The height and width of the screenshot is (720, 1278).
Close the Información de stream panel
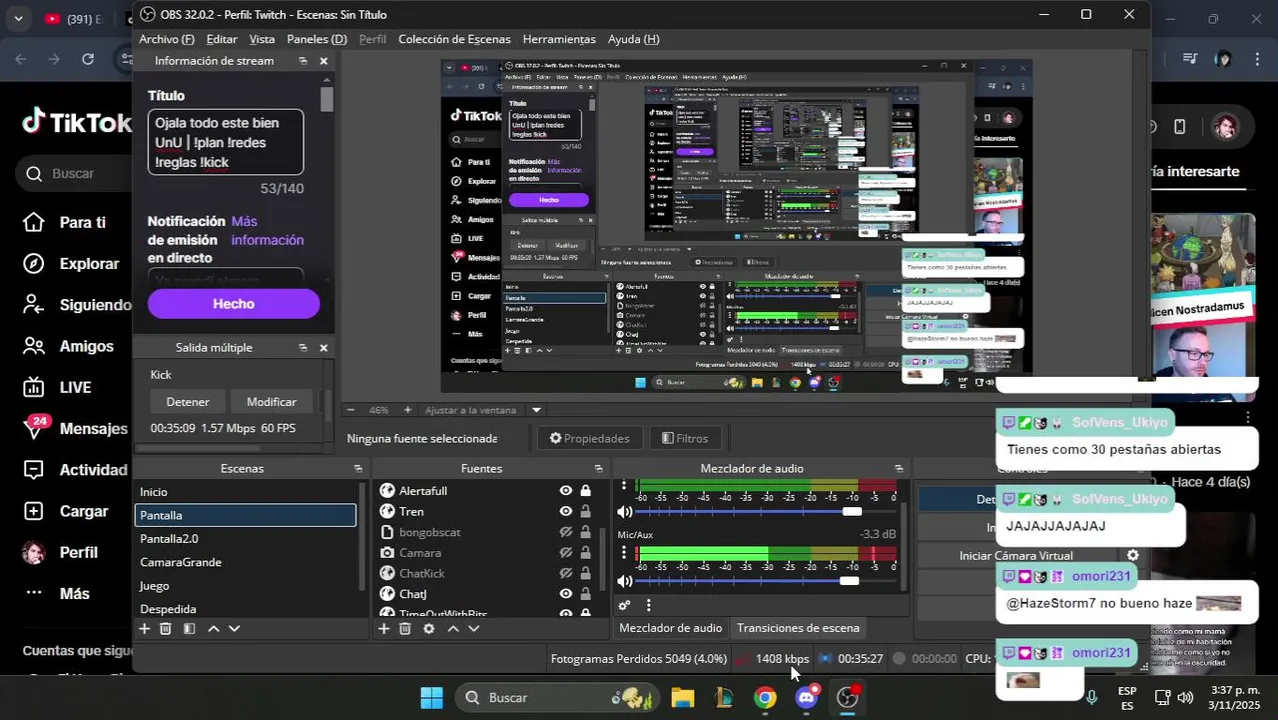click(x=323, y=61)
